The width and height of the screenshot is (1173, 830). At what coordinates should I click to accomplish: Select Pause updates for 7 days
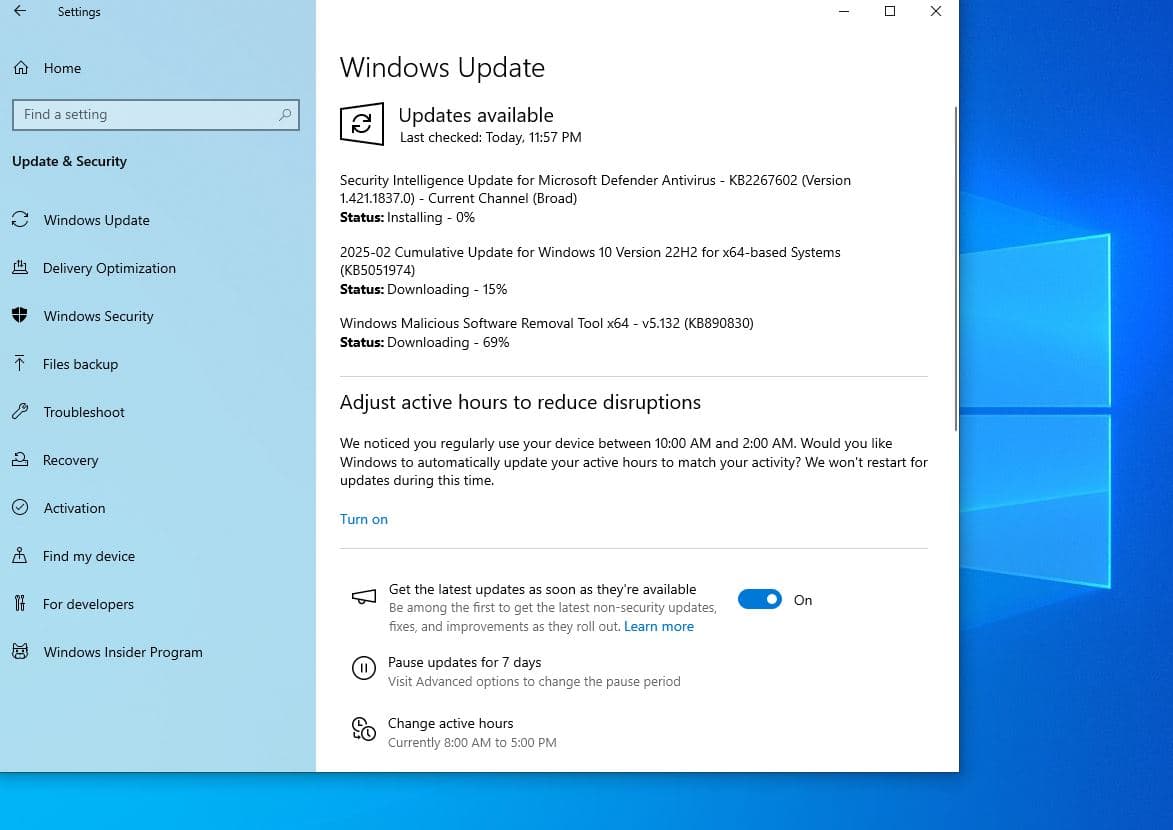point(464,662)
